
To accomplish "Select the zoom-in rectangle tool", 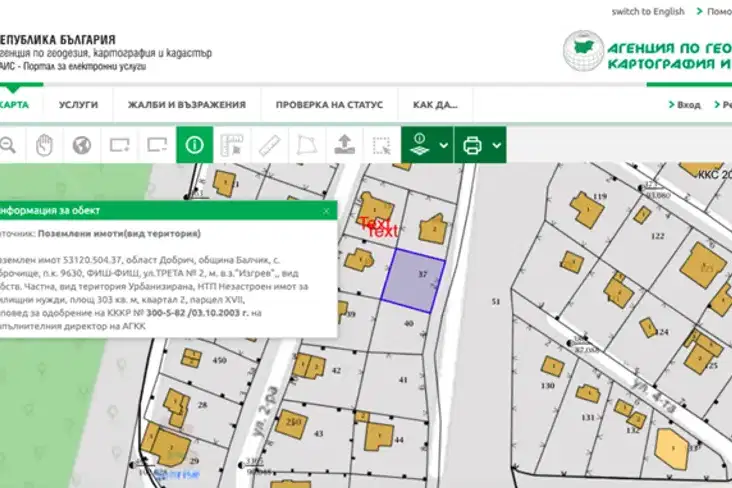I will coord(120,145).
